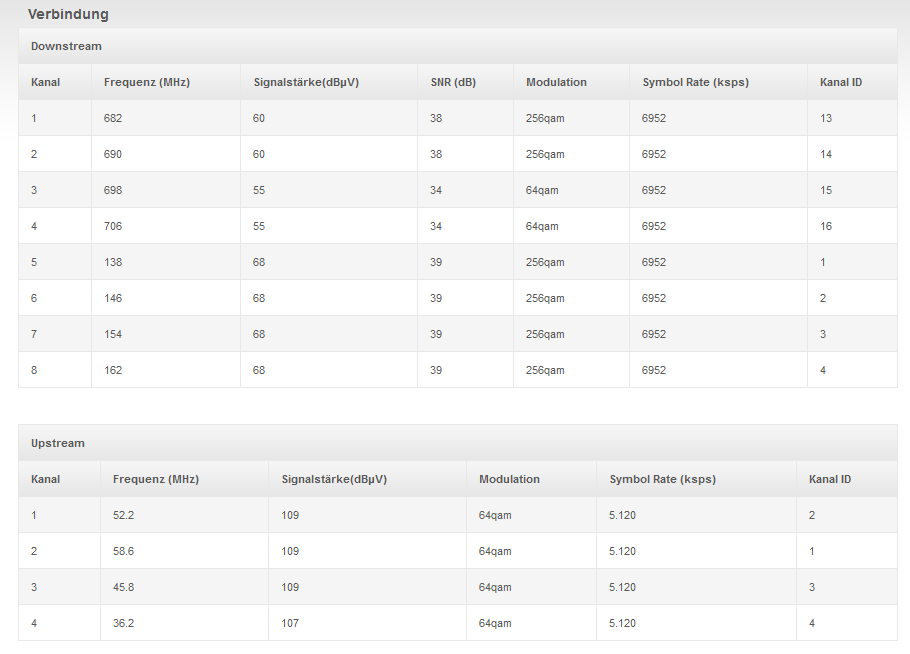Click the 36.2 MHz upstream frequency
This screenshot has height=654, width=910.
(125, 623)
